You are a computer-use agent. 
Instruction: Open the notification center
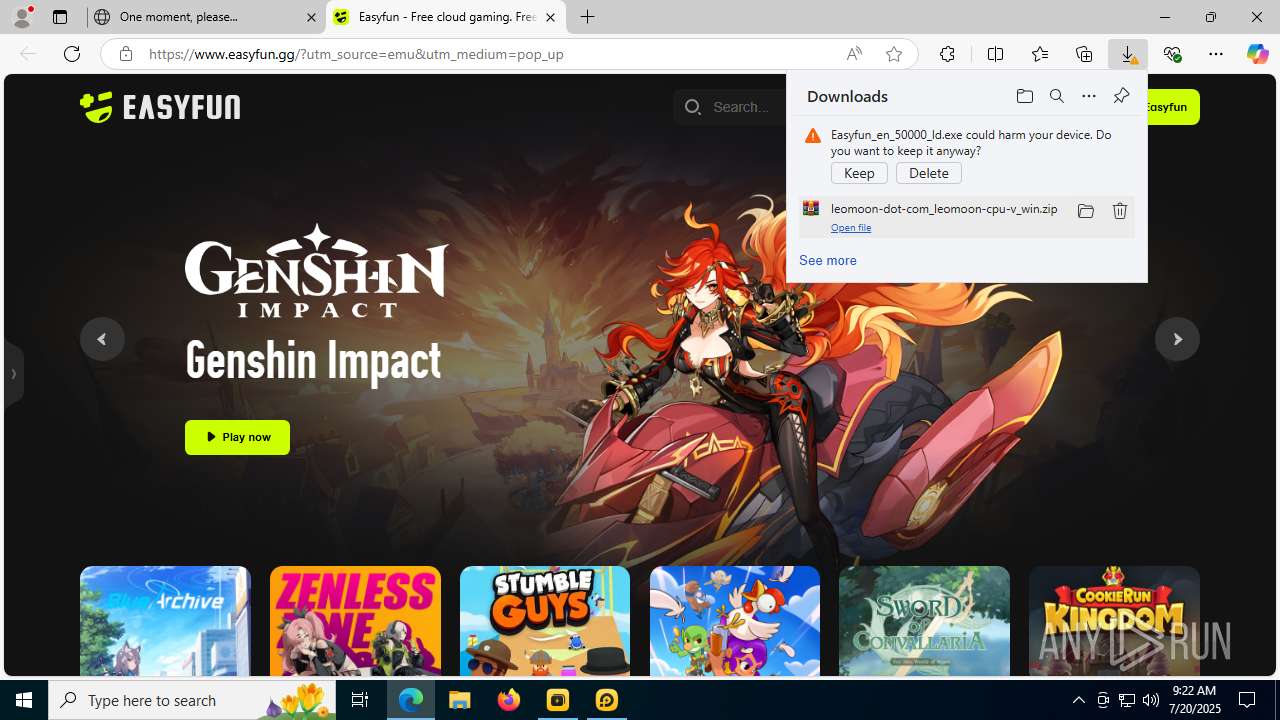tap(1247, 700)
